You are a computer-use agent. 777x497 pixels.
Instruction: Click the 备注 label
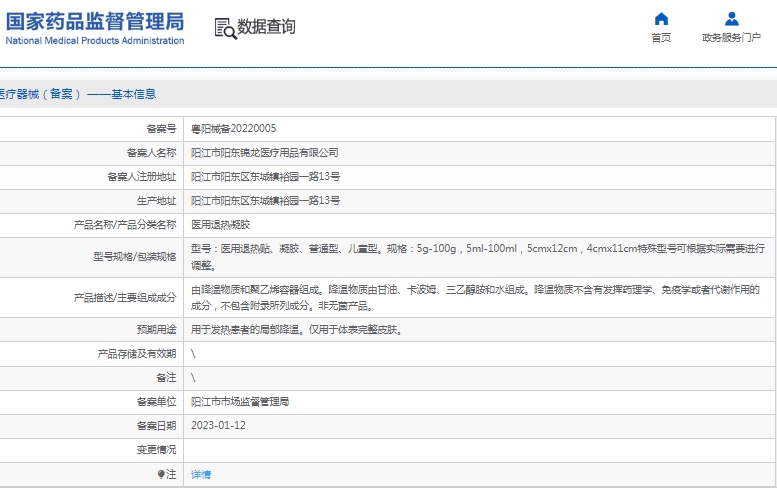coord(166,378)
